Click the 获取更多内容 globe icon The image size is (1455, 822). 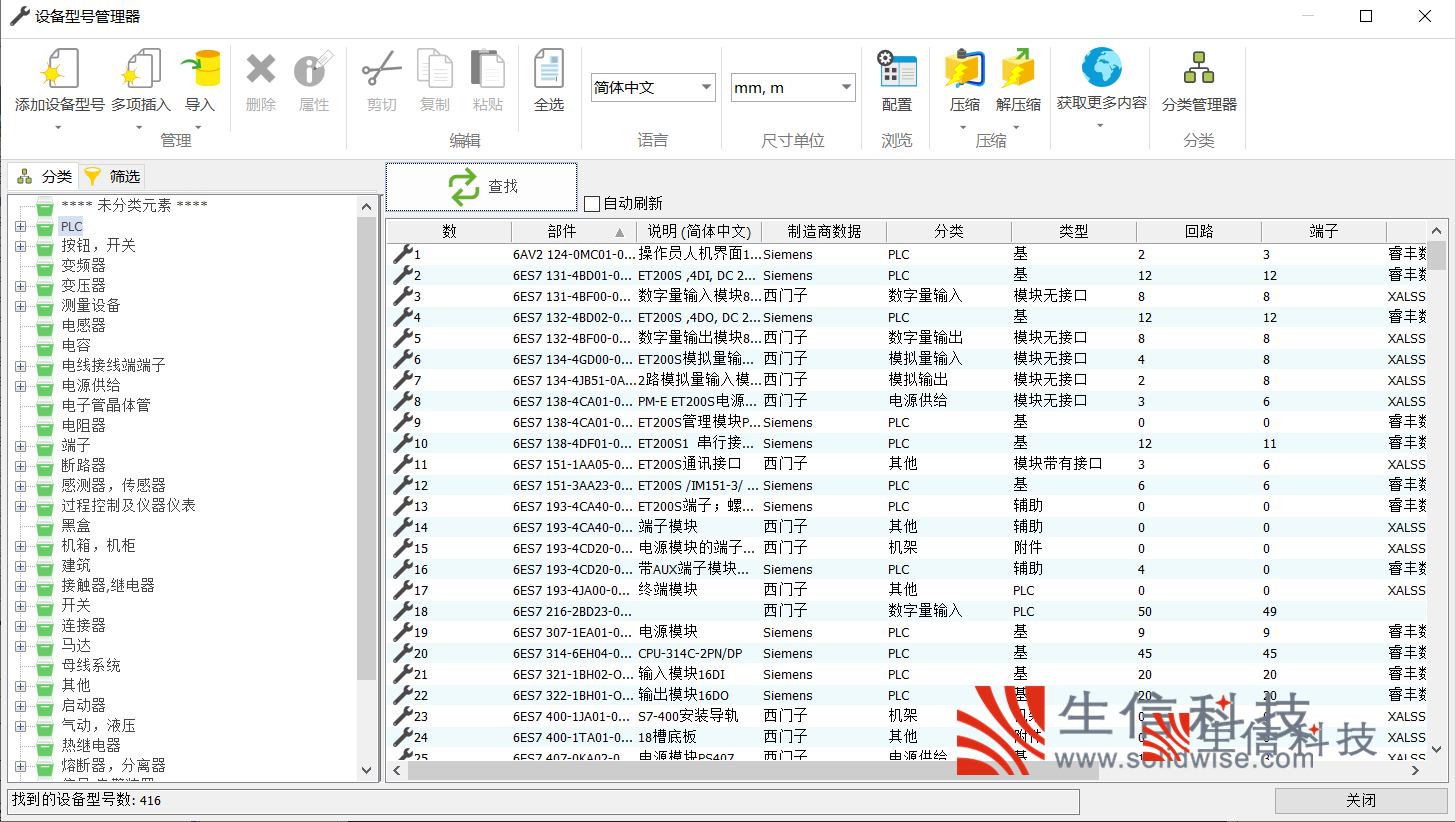pos(1101,68)
